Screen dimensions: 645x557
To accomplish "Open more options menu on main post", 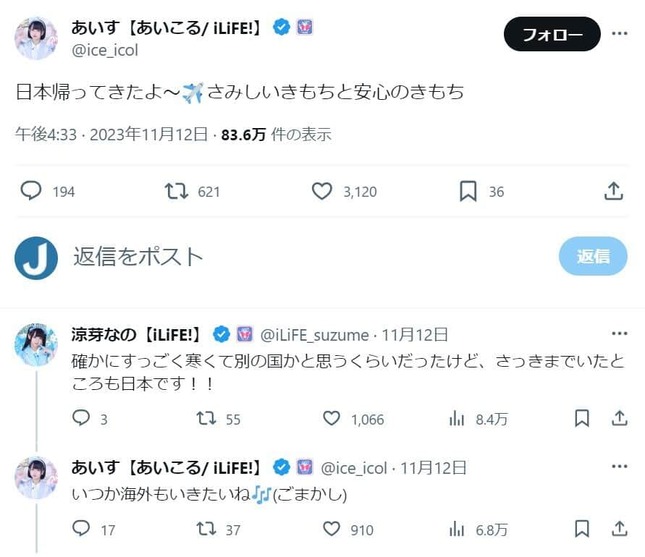I will tap(619, 33).
